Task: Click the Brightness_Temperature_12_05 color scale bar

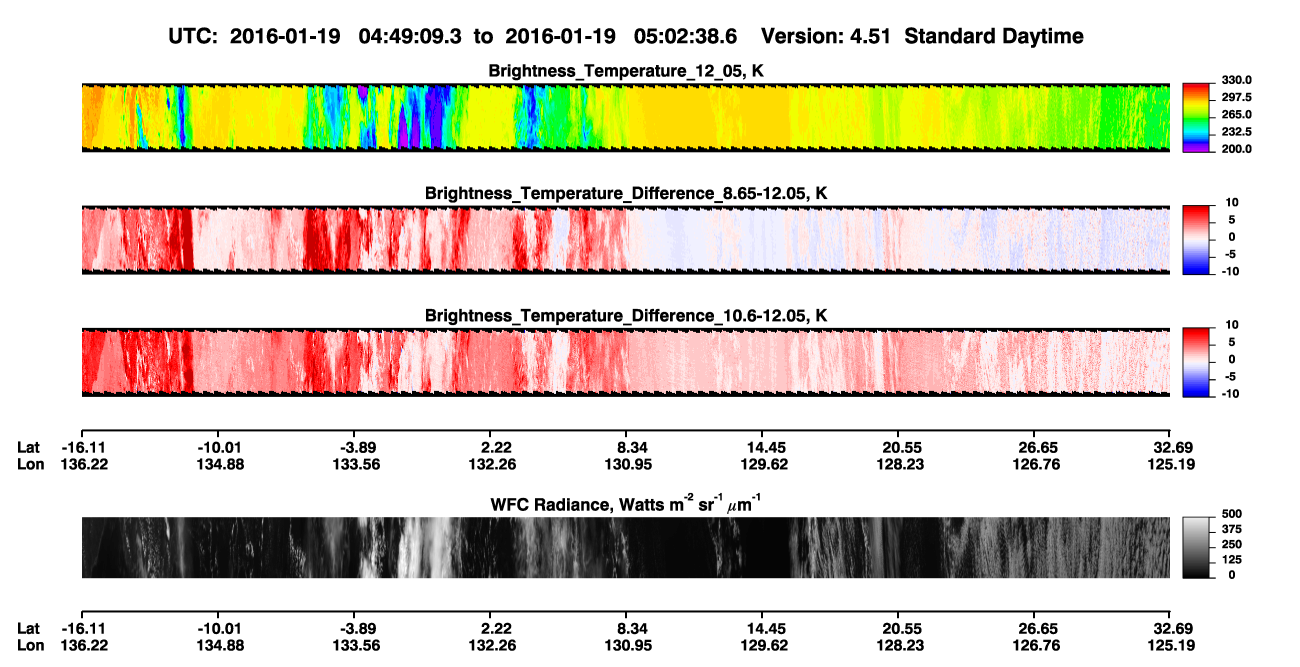Action: coord(1198,118)
